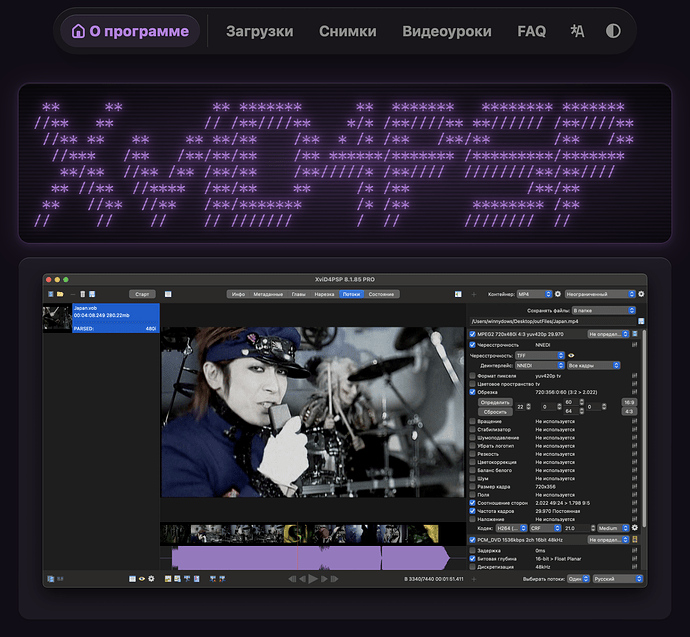The height and width of the screenshot is (637, 690).
Task: Click the Сбросить crop button
Action: coord(495,412)
